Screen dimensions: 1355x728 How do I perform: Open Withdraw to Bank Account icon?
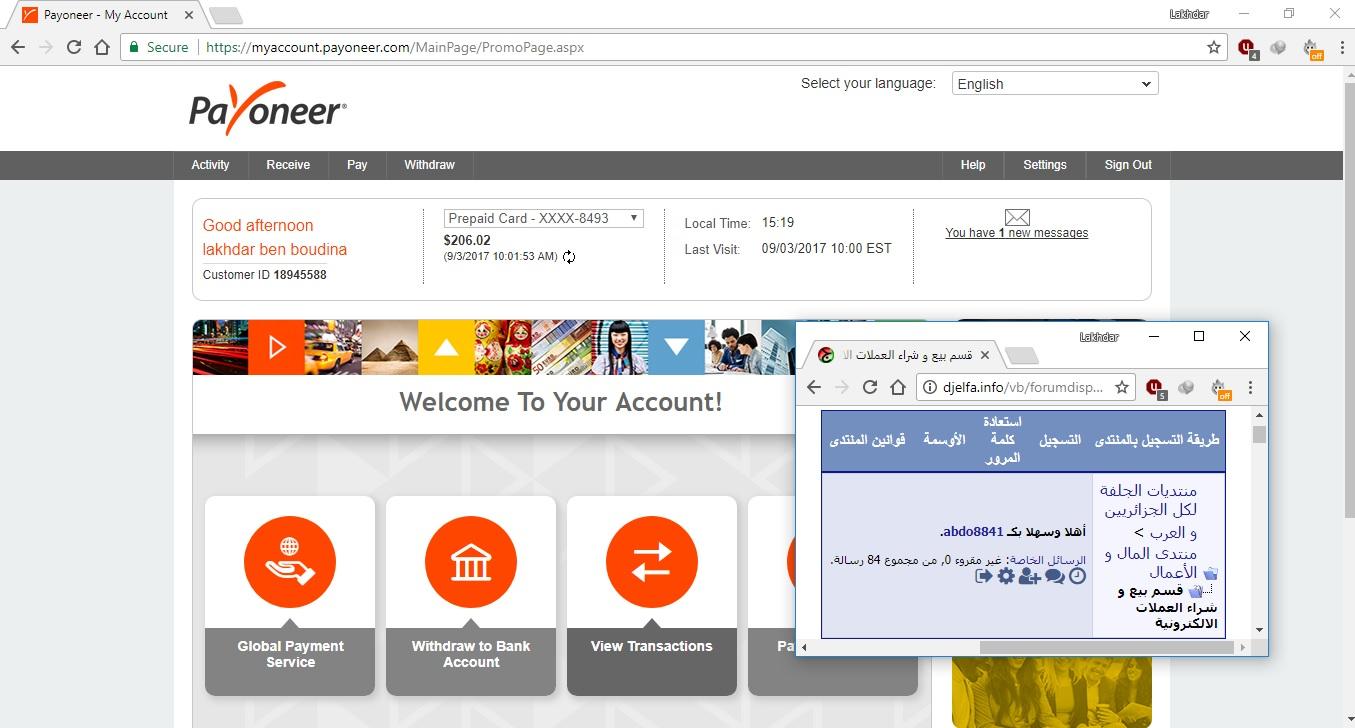point(471,562)
